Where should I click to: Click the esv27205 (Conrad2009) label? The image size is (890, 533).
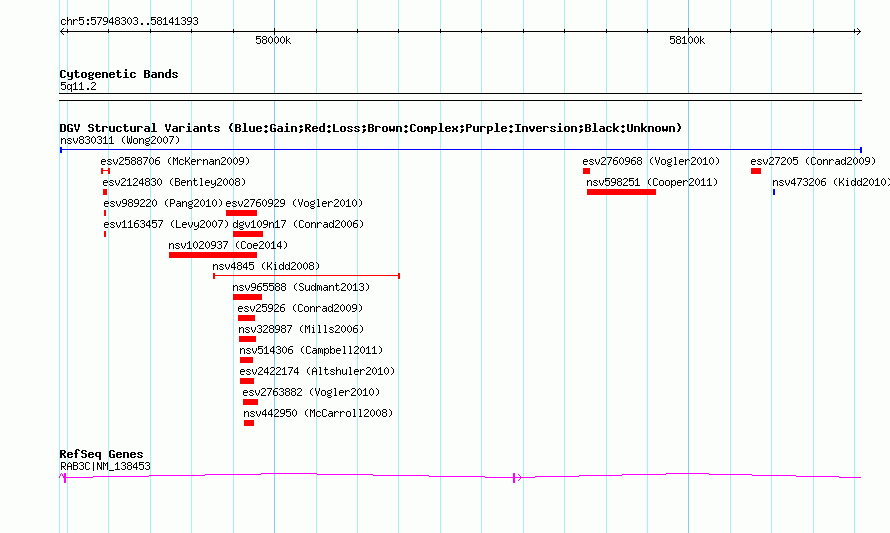[813, 161]
